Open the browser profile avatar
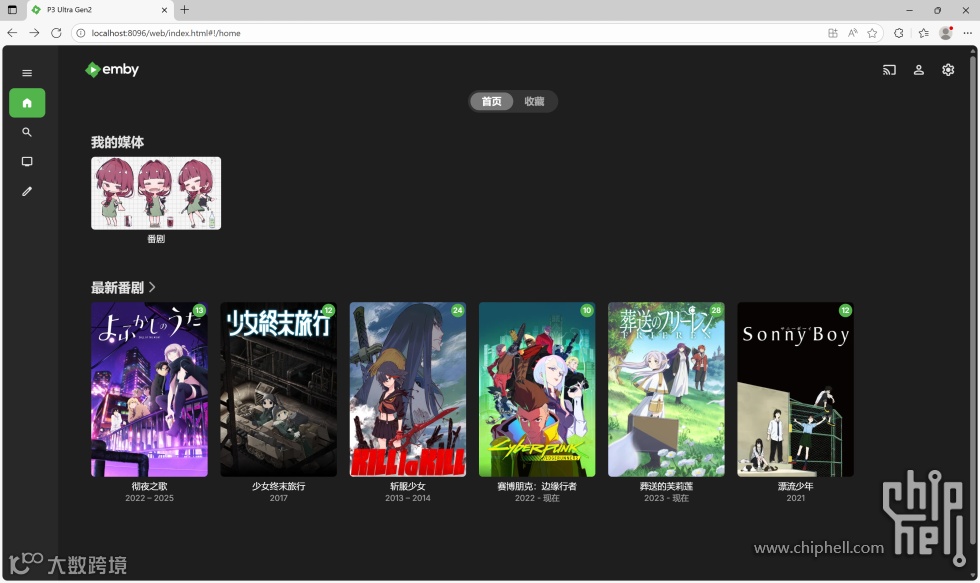 click(946, 33)
